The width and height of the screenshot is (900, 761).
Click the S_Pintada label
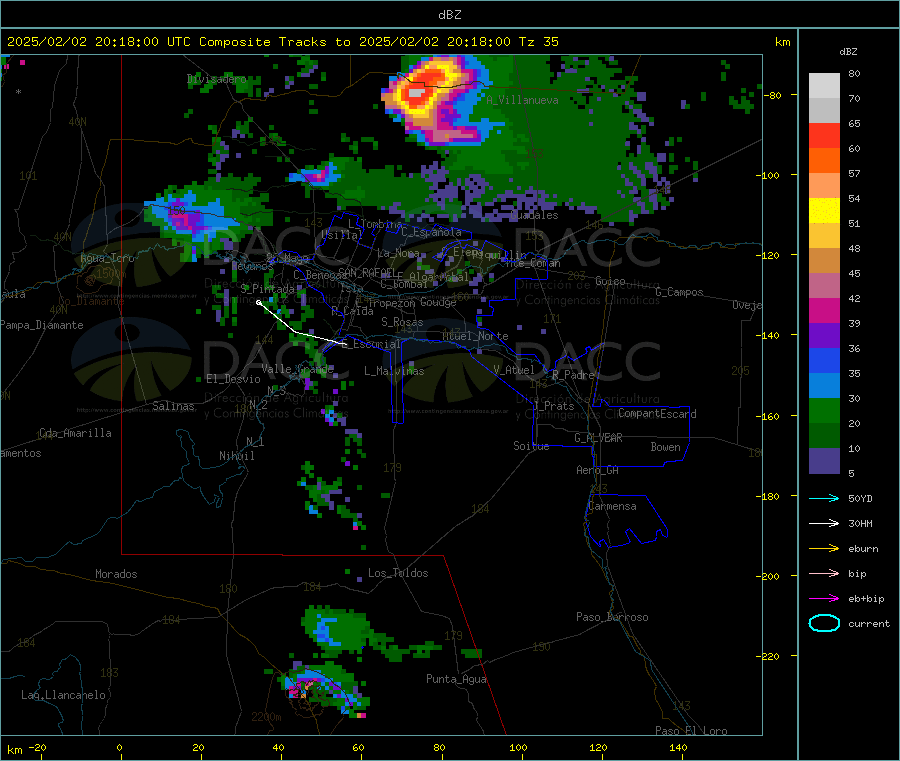point(267,289)
